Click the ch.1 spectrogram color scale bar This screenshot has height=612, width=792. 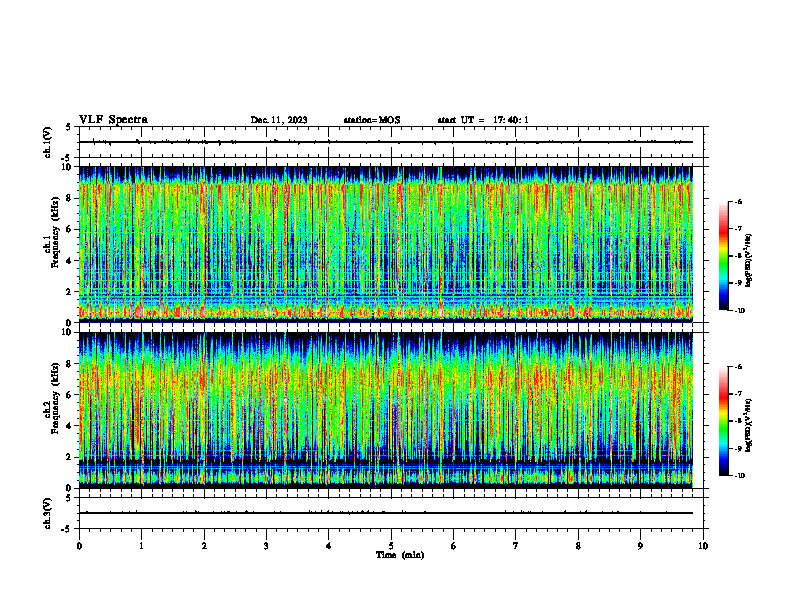(x=724, y=256)
